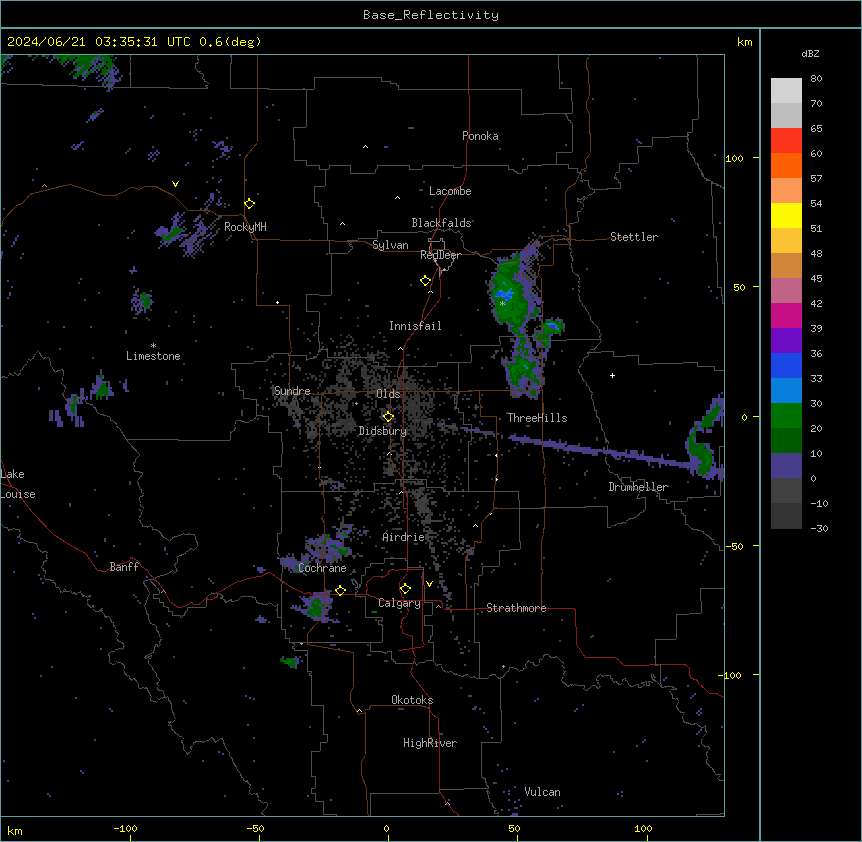The width and height of the screenshot is (862, 842).
Task: Click the lightest grey 70-80 dBZ swatch
Action: [786, 90]
